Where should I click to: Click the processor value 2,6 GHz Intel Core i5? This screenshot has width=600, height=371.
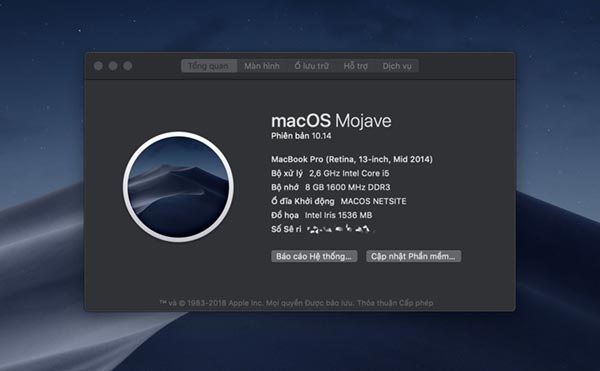[x=349, y=173]
